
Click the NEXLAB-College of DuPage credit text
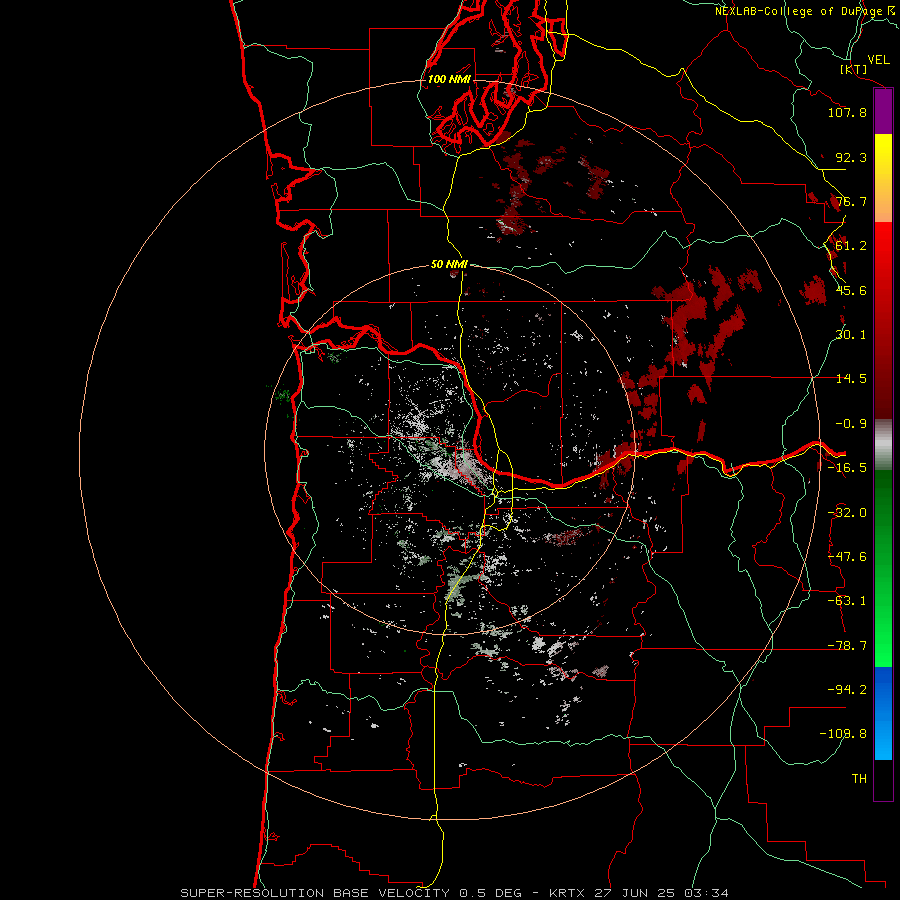pyautogui.click(x=806, y=11)
